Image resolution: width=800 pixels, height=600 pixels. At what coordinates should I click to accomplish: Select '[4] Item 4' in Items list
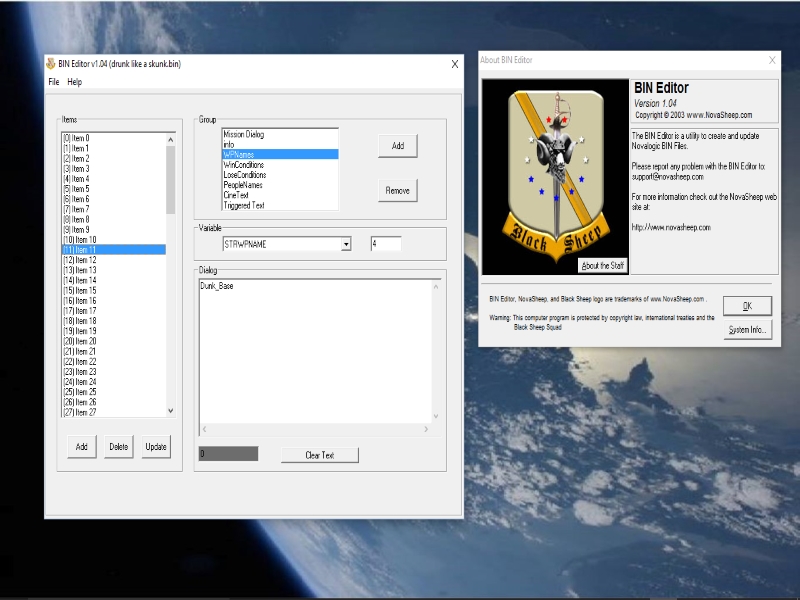(x=114, y=179)
